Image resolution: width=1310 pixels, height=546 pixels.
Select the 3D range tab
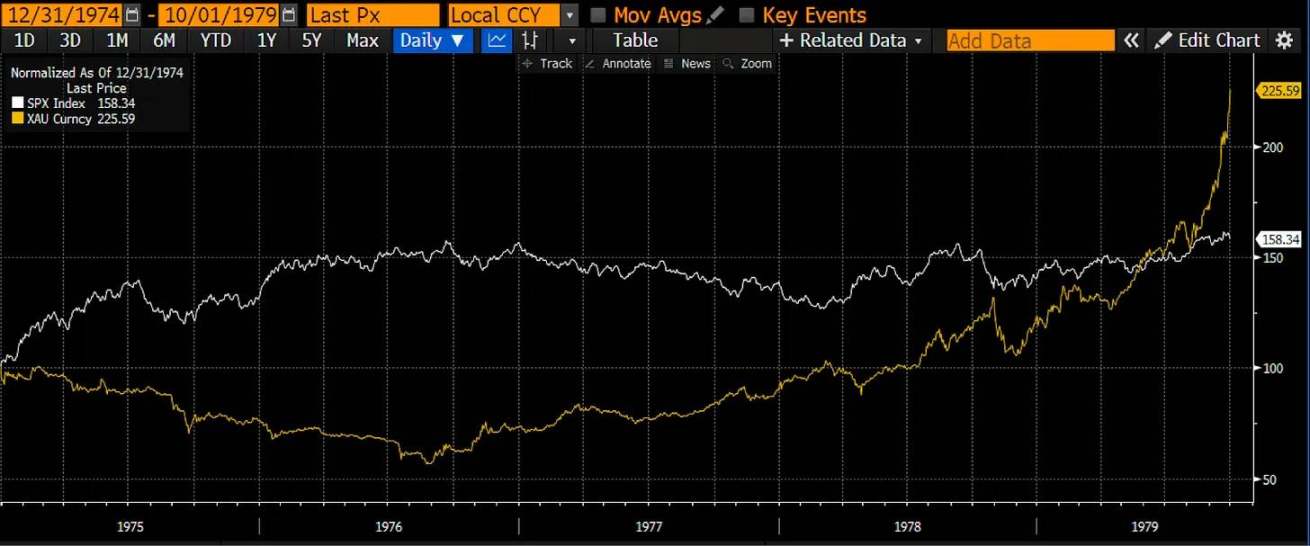click(70, 40)
